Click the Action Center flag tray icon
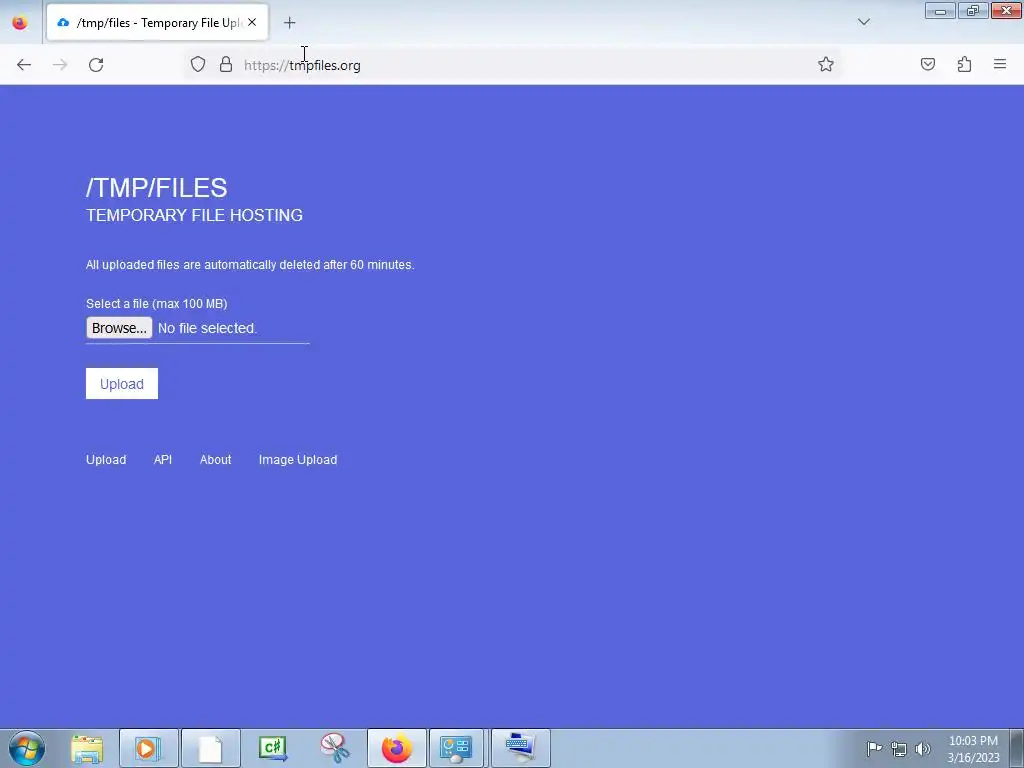This screenshot has height=768, width=1024. click(x=874, y=748)
